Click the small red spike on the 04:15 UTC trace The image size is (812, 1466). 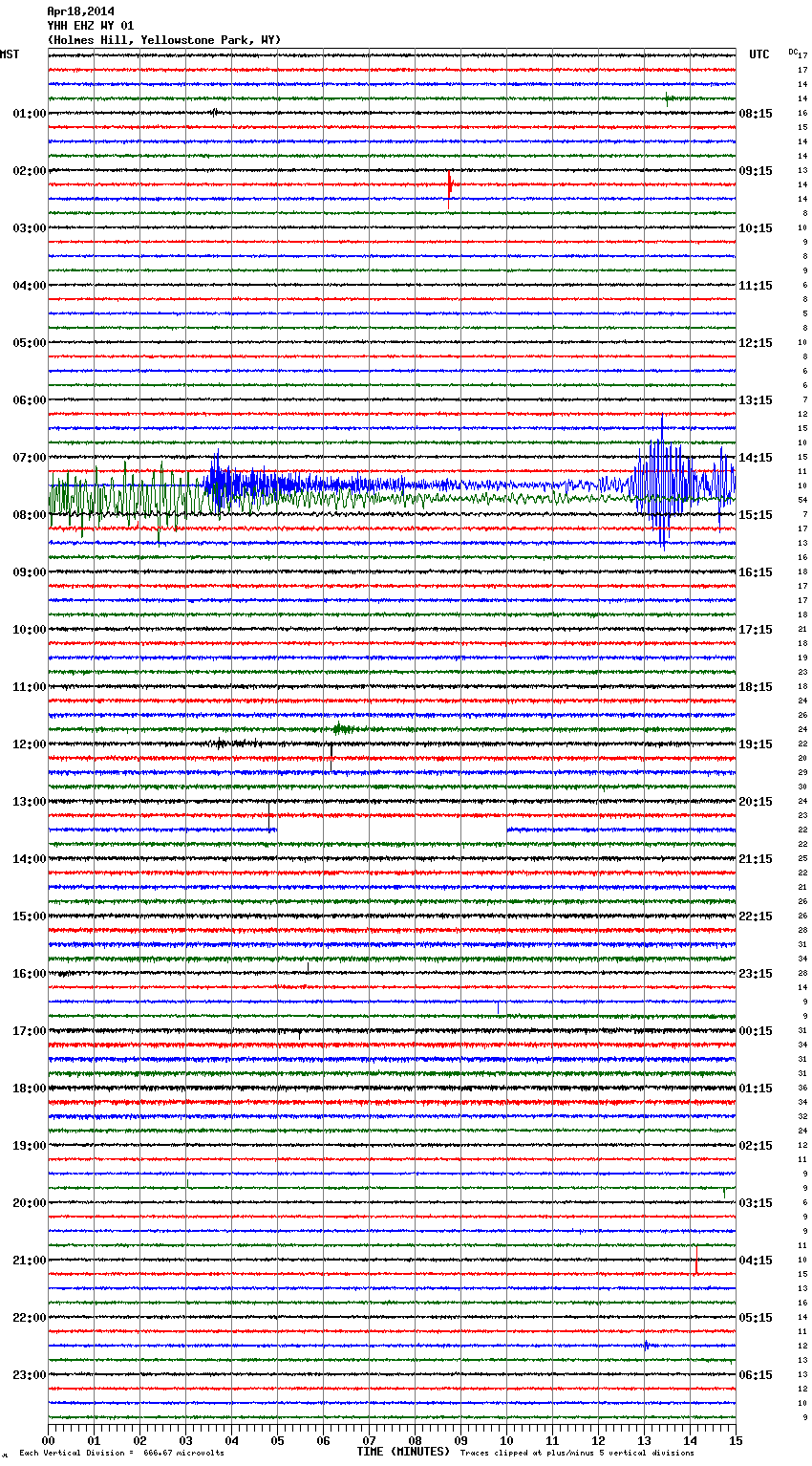point(696,1261)
